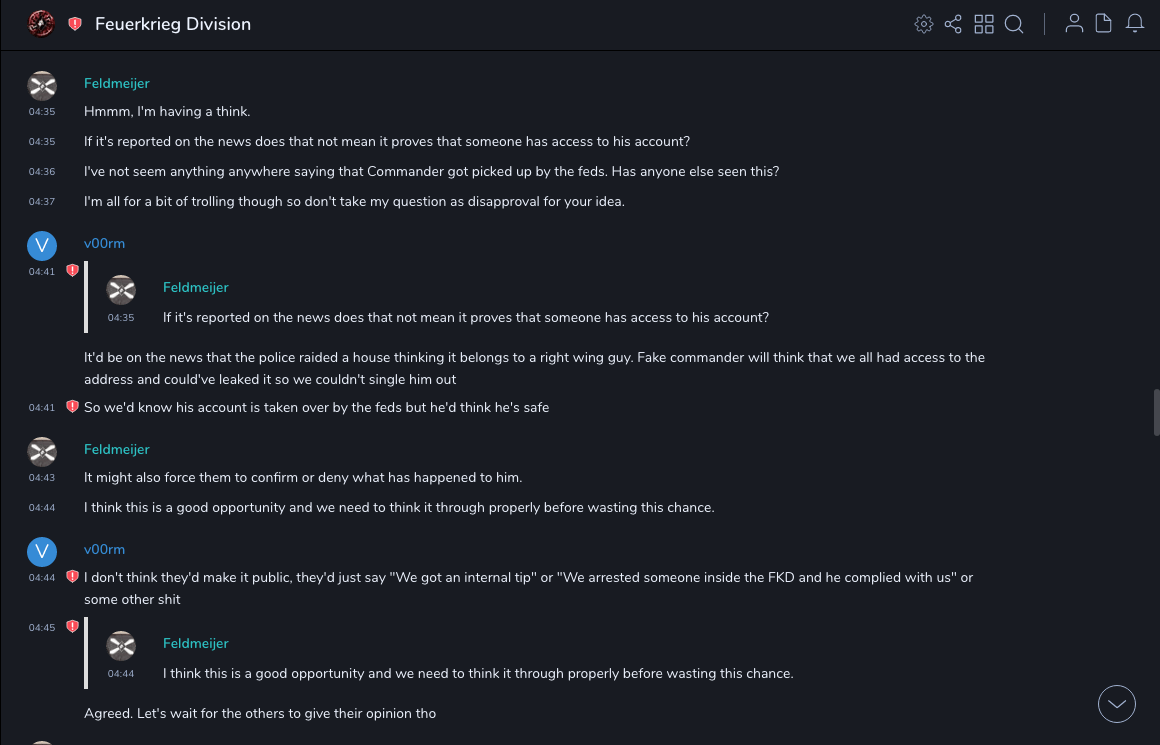This screenshot has width=1160, height=745.
Task: Show room members via person icon
Action: pyautogui.click(x=1074, y=24)
